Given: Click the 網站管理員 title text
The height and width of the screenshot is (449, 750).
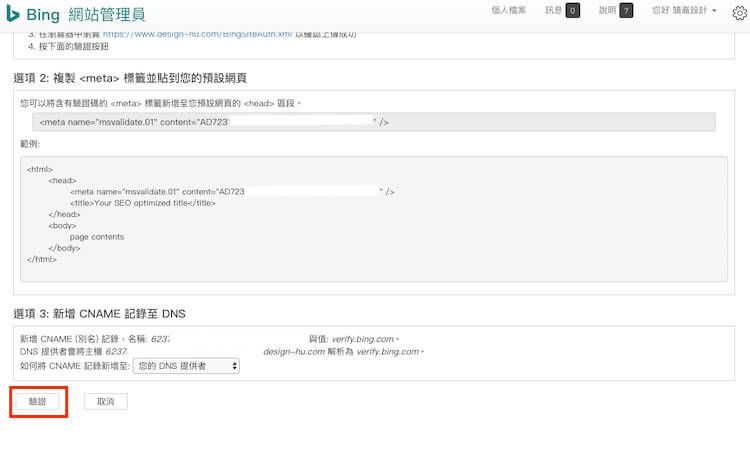Looking at the screenshot, I should pos(109,13).
